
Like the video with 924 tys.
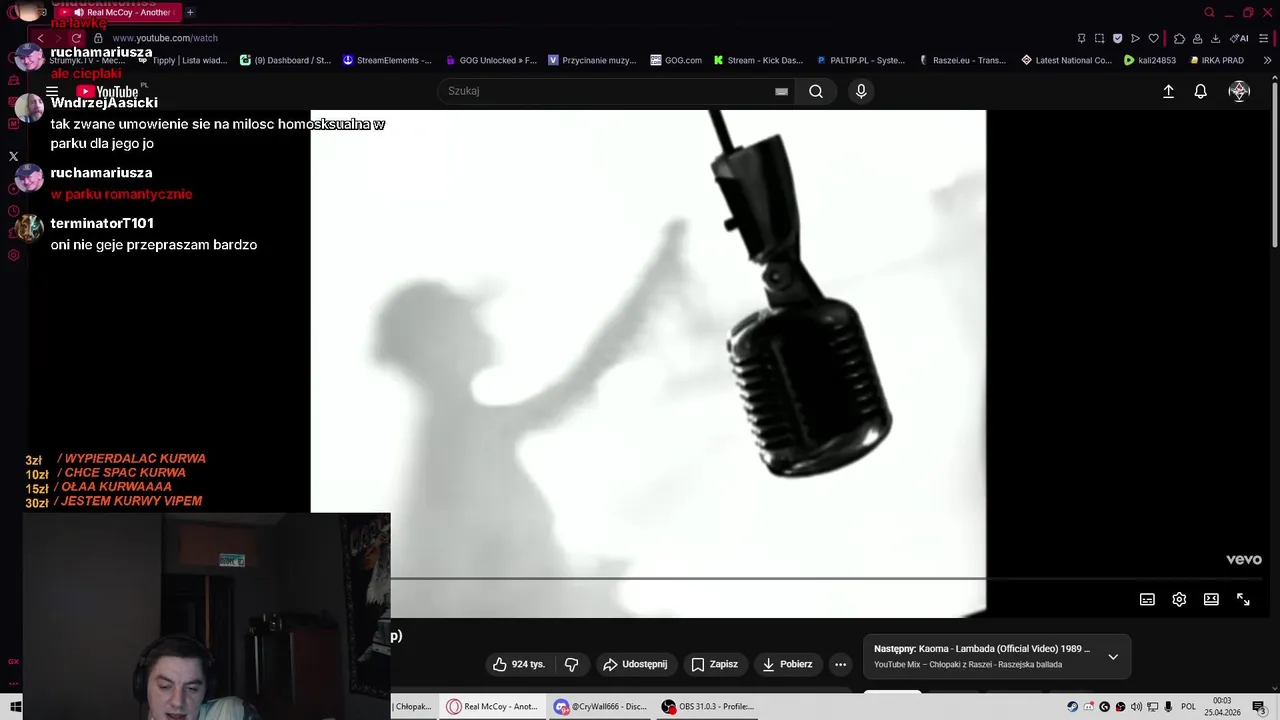(x=519, y=664)
